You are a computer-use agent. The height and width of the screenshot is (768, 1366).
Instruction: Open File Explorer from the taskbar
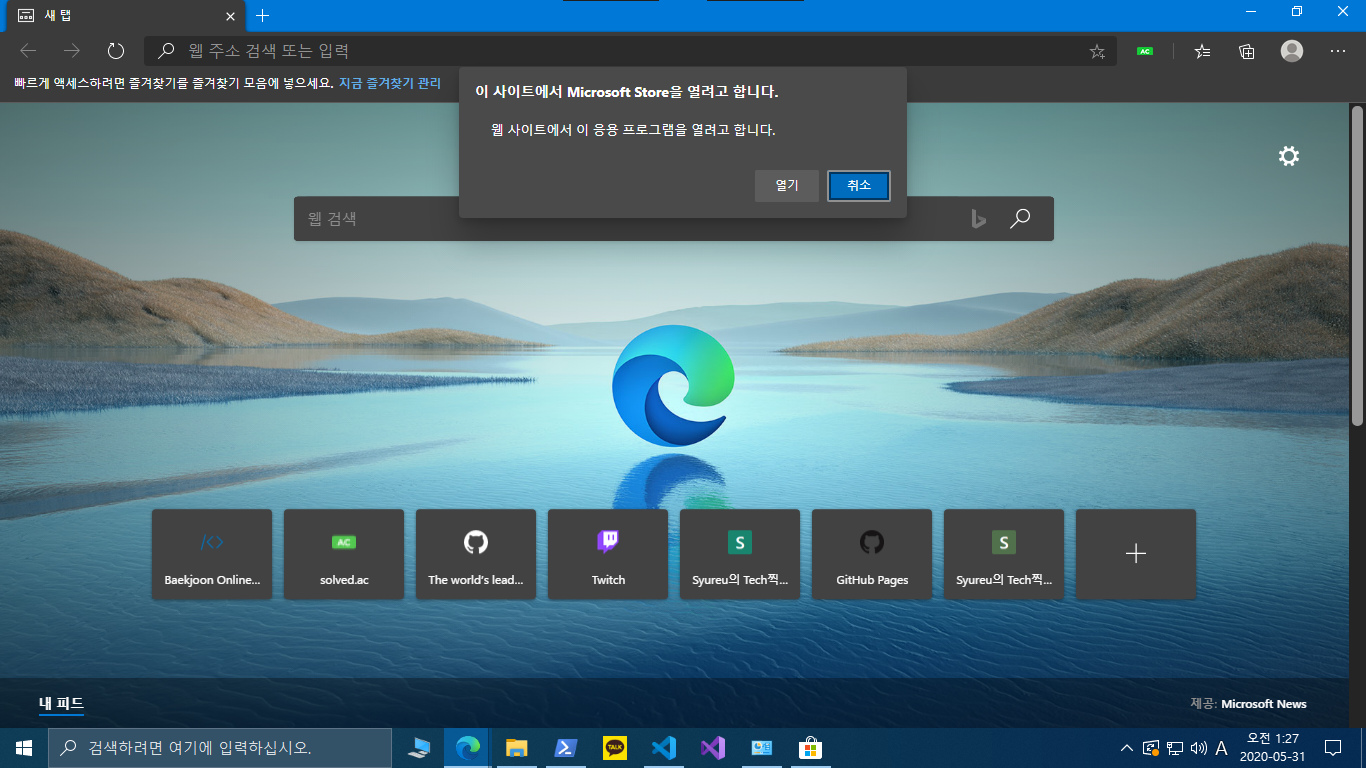click(516, 747)
